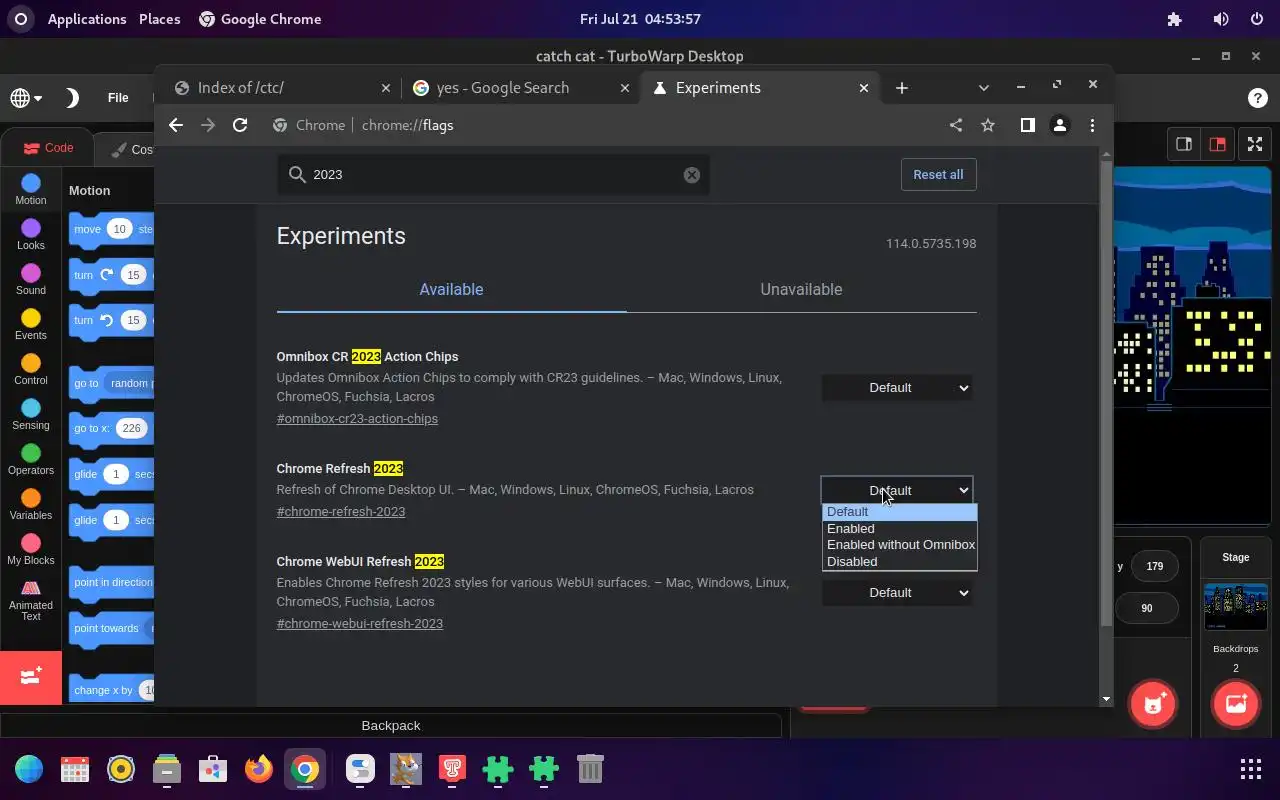Open Chrome WebUI Refresh 2023 dropdown
The width and height of the screenshot is (1280, 800).
(x=897, y=592)
